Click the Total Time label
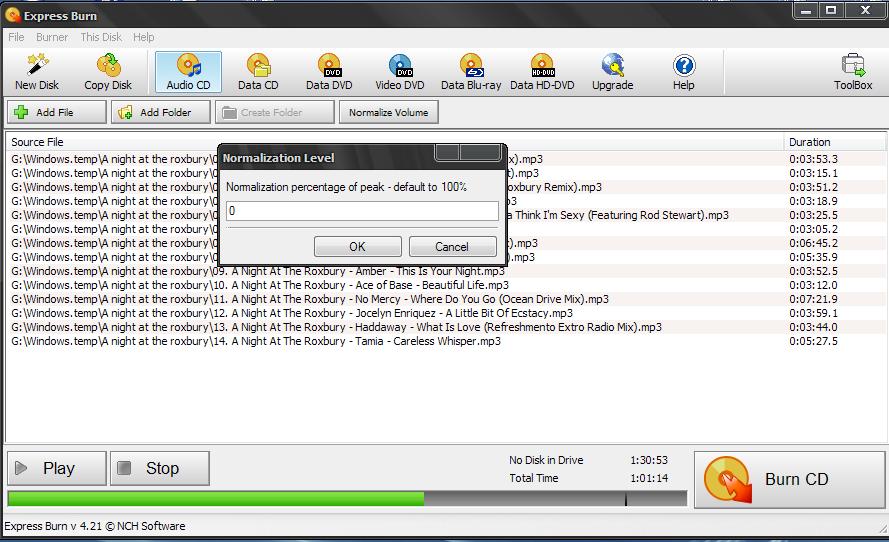889x542 pixels. point(534,478)
